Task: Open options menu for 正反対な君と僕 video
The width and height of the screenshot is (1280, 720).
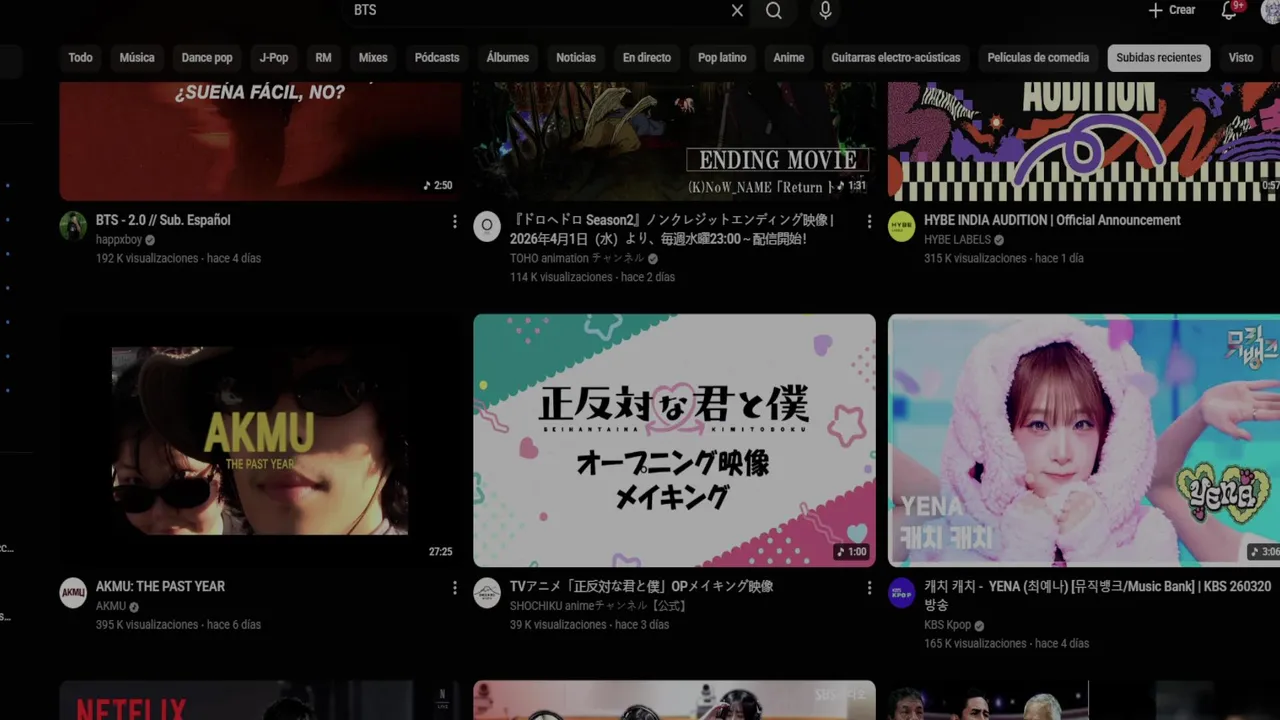Action: (x=869, y=587)
